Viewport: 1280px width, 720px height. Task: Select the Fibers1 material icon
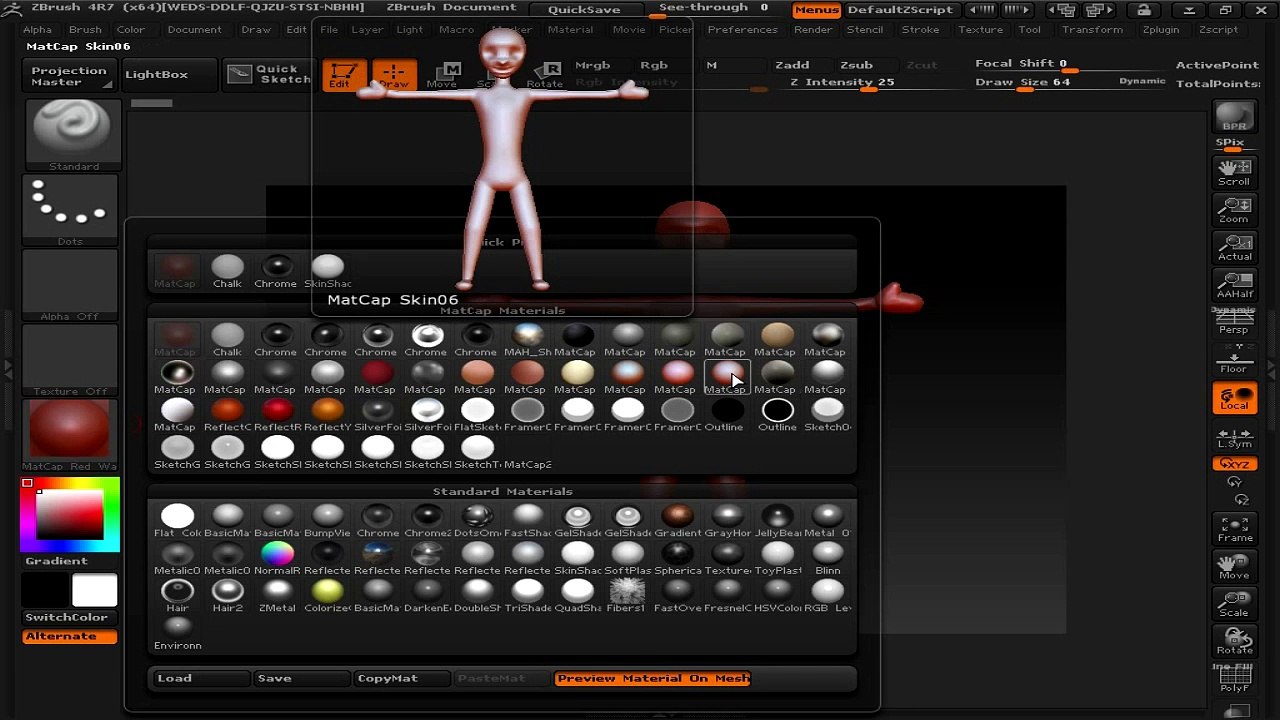(627, 595)
